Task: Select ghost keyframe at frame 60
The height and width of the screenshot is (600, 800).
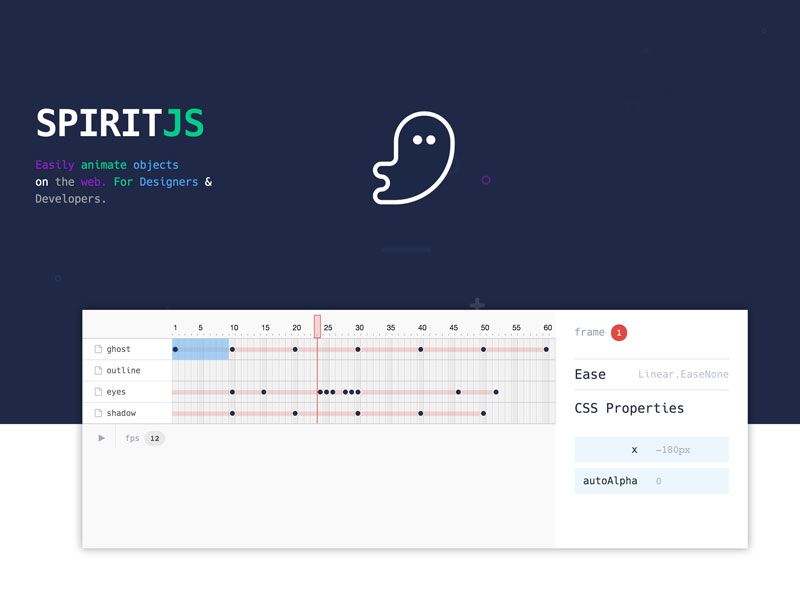Action: click(546, 349)
